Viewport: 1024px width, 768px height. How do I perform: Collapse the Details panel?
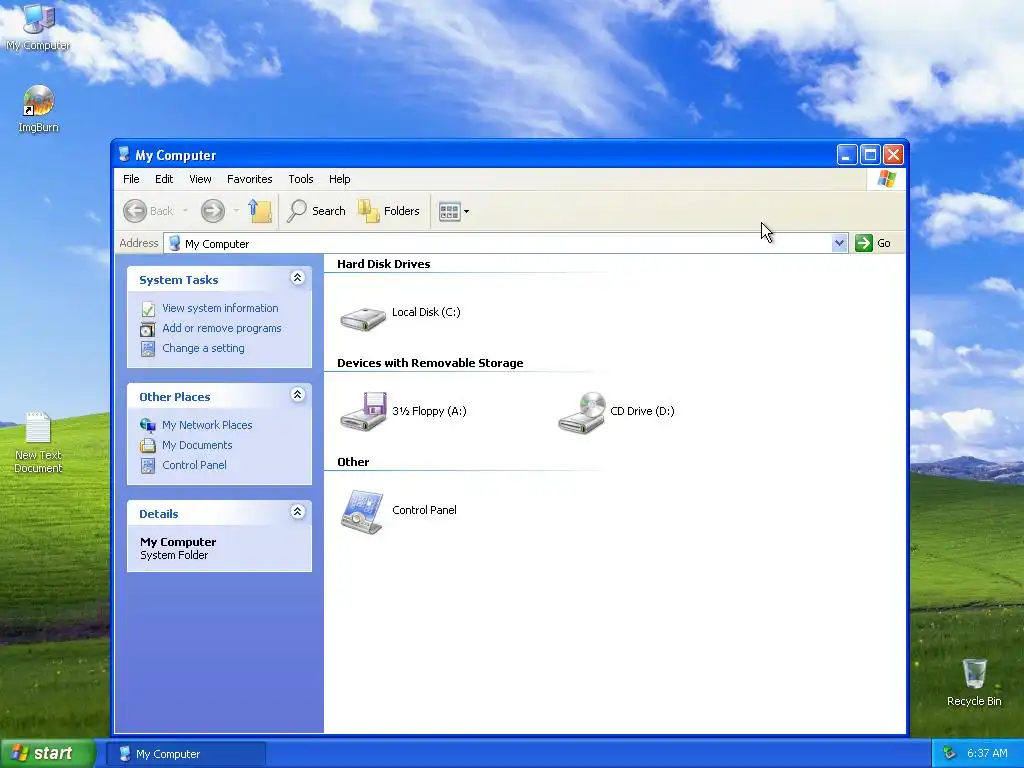tap(297, 512)
